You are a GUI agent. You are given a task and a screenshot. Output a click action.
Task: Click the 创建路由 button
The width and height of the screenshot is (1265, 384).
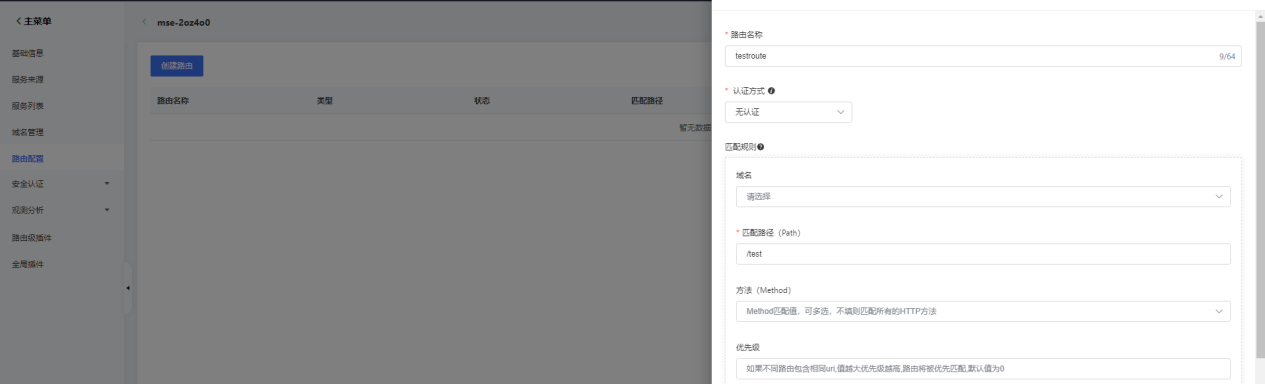pyautogui.click(x=176, y=66)
